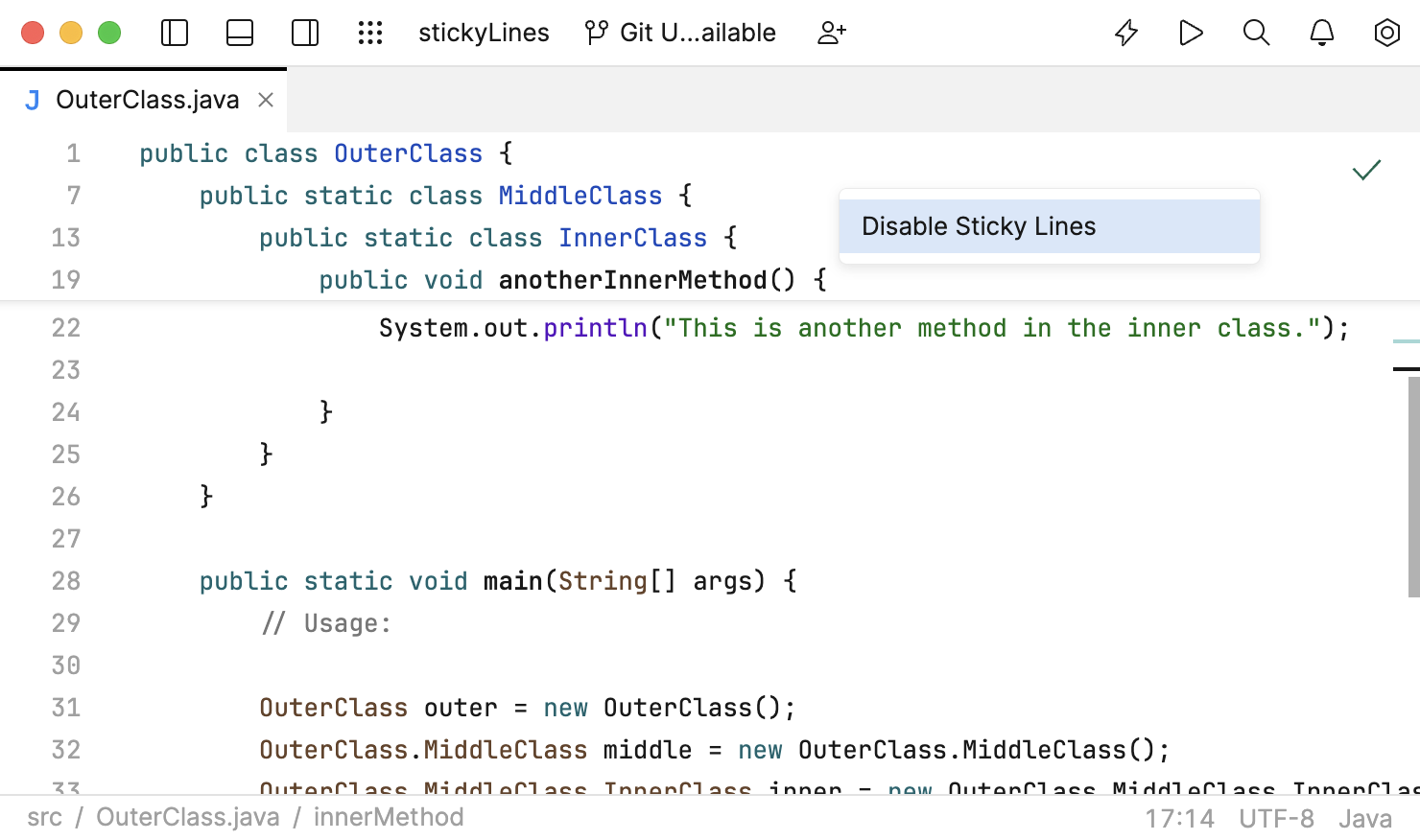Screen dimensions: 1420x840
Task: Toggle the left dock panel
Action: tap(174, 32)
